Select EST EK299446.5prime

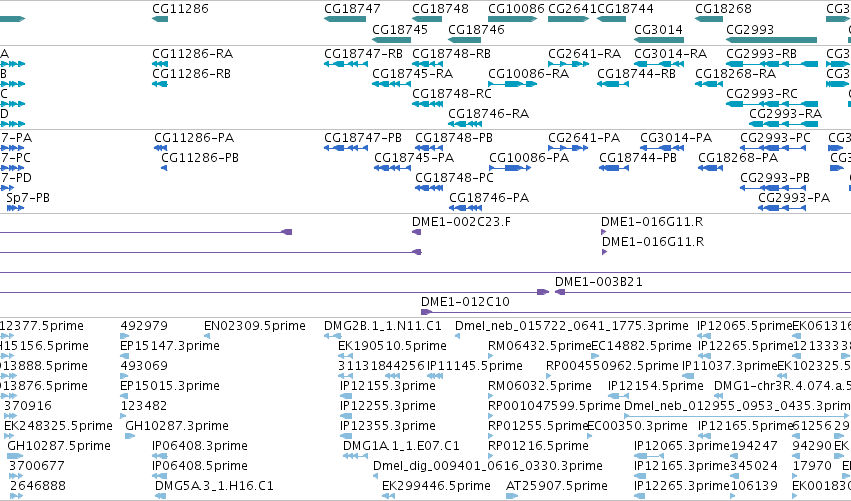pyautogui.click(x=436, y=486)
